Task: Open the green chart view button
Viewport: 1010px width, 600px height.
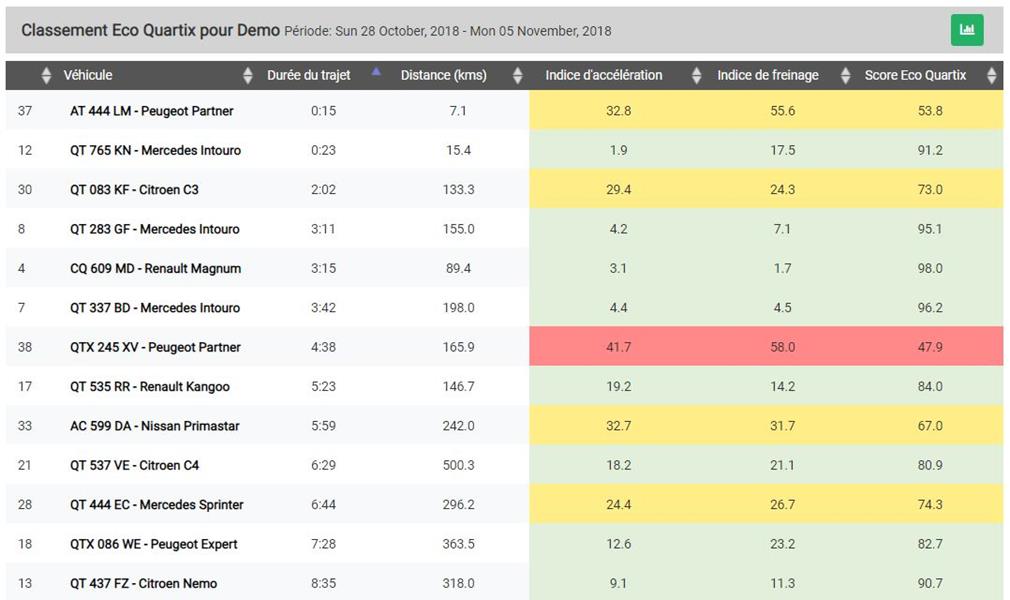Action: pos(967,30)
